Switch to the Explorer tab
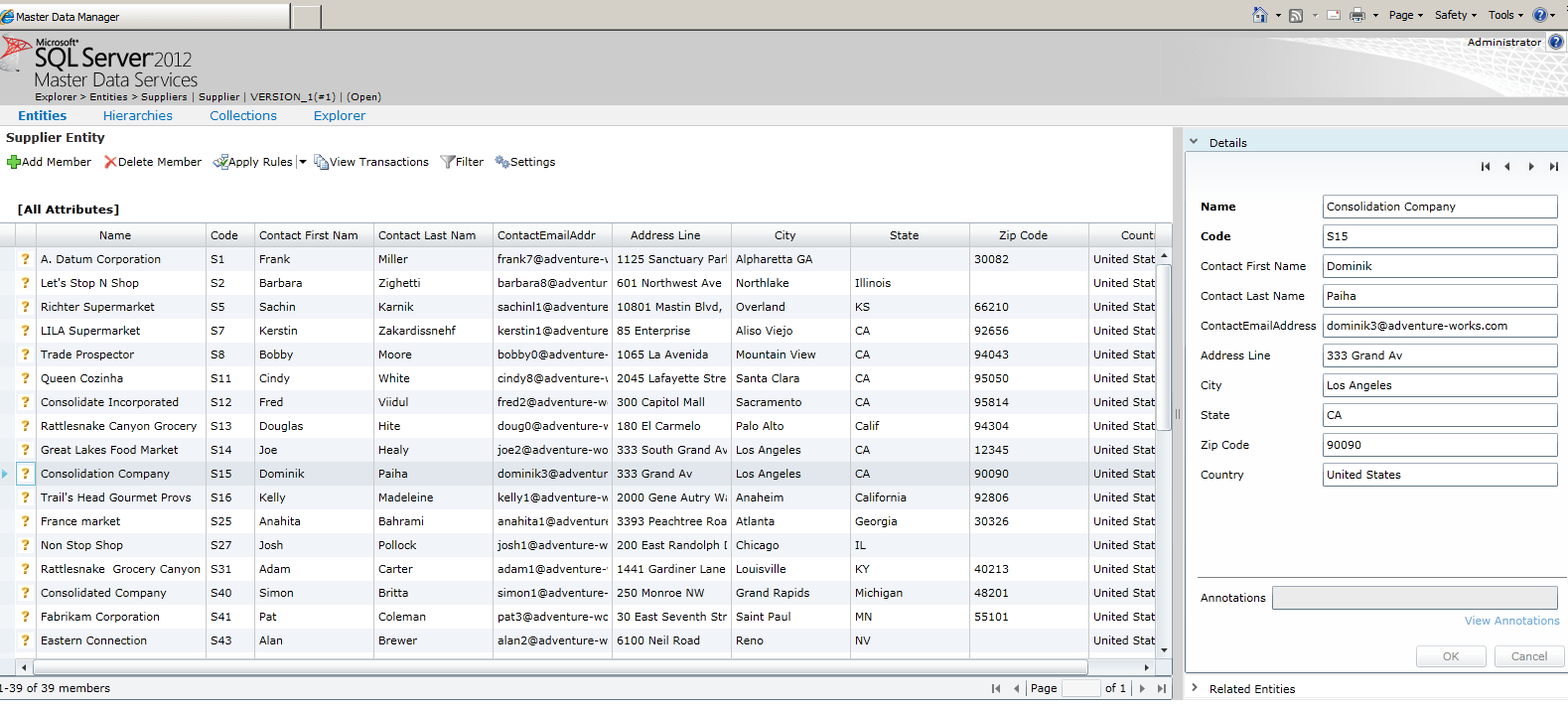The image size is (1568, 708). point(340,116)
